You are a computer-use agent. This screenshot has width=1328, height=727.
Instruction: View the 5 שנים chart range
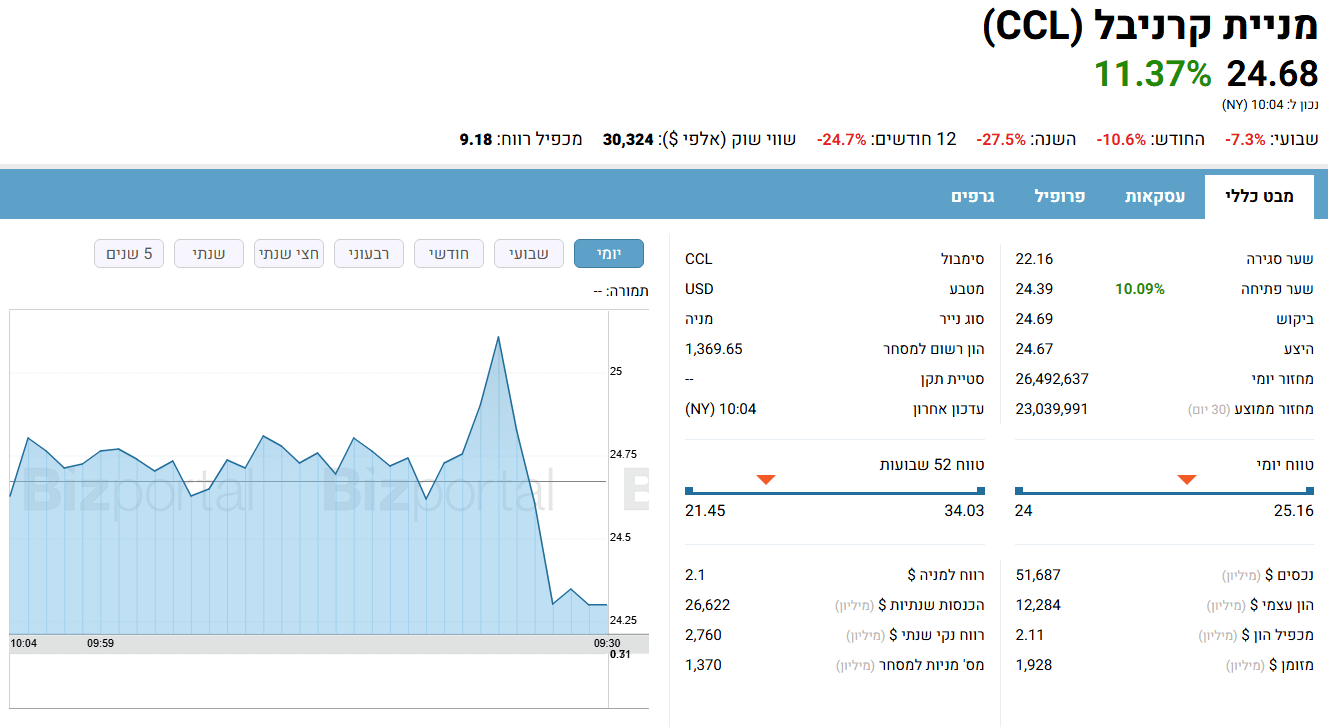(x=129, y=254)
